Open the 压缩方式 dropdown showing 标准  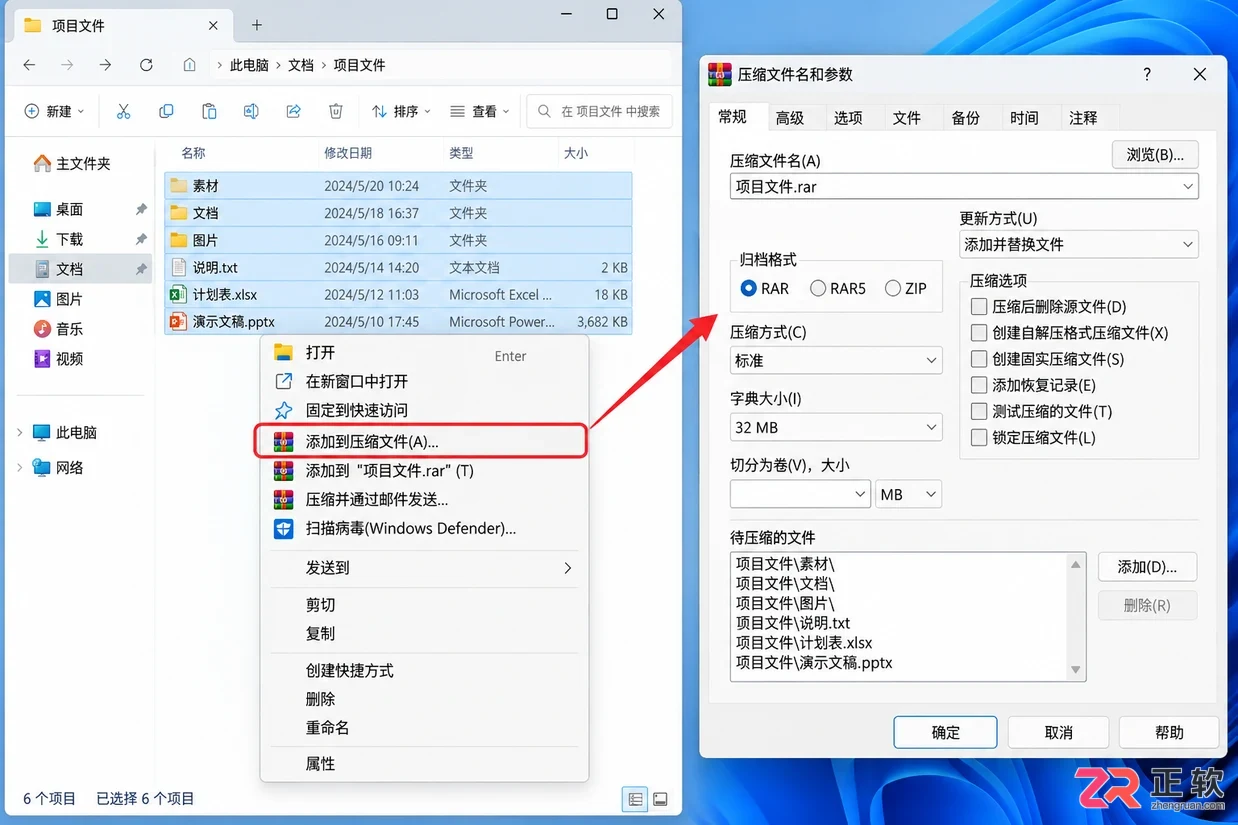click(836, 360)
